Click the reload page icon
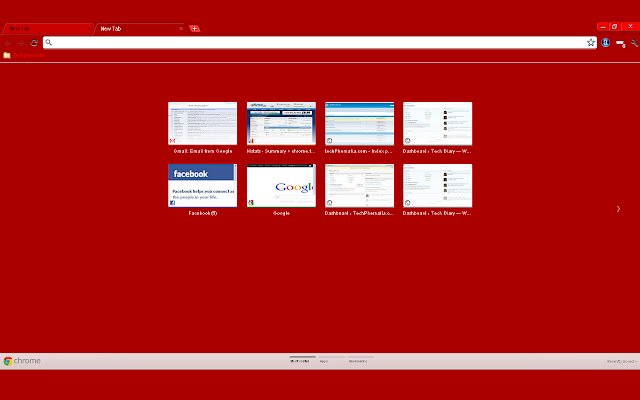The image size is (640, 400). 34,43
